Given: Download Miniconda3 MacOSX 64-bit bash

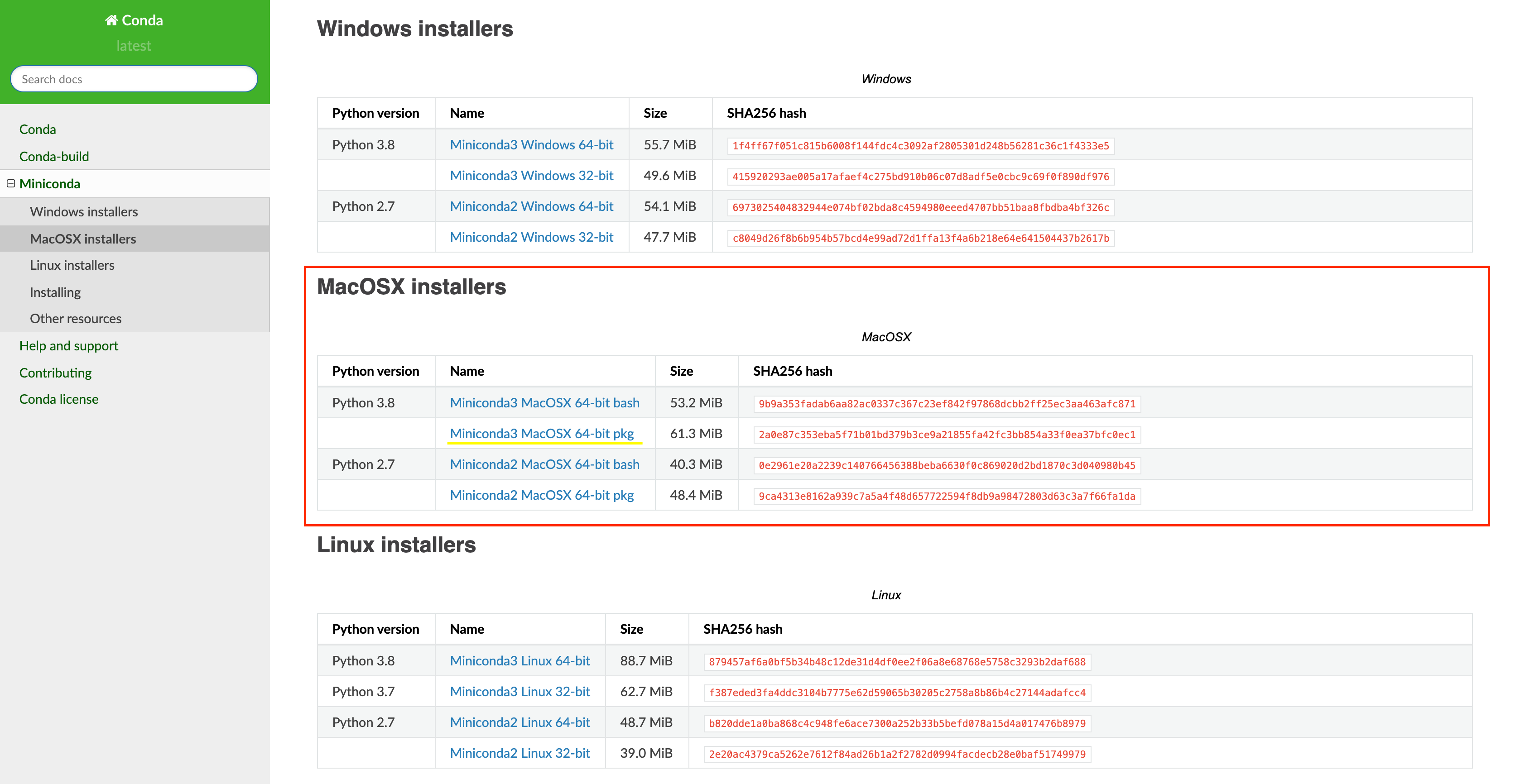Looking at the screenshot, I should (544, 403).
